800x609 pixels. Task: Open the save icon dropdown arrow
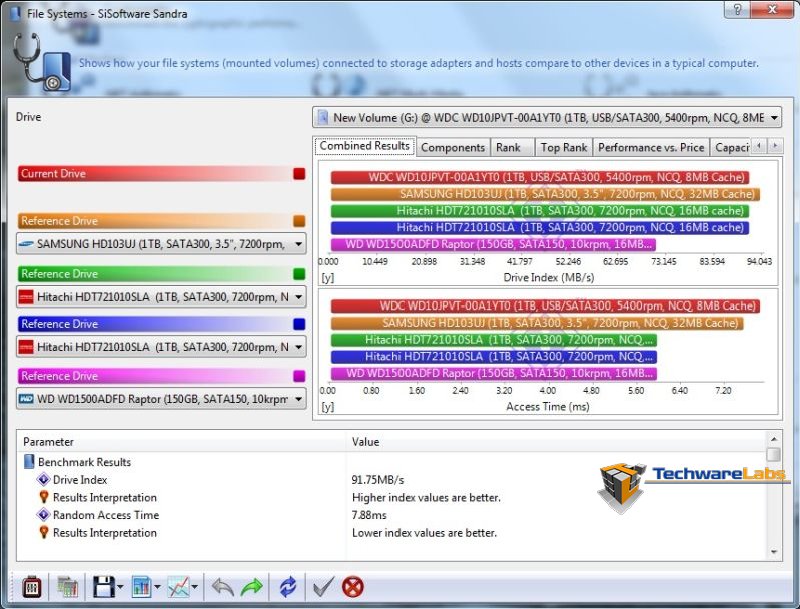pyautogui.click(x=120, y=588)
